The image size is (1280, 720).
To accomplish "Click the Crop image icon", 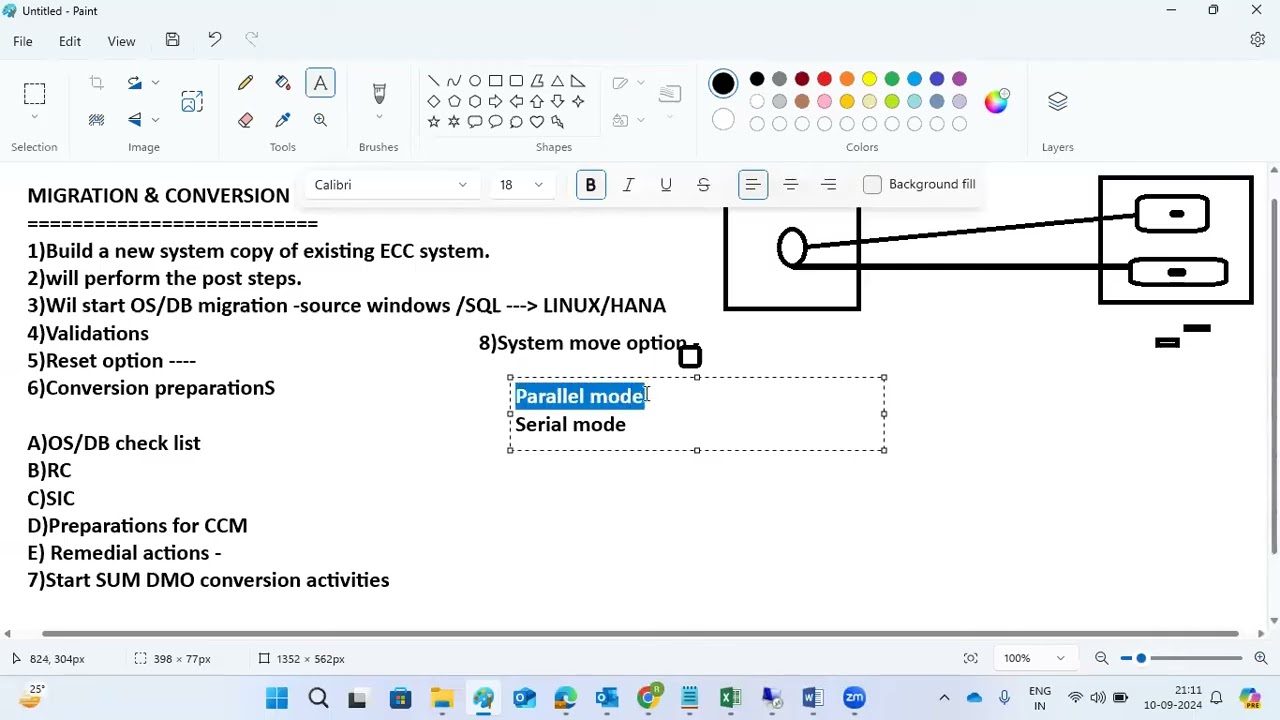I will coord(97,83).
